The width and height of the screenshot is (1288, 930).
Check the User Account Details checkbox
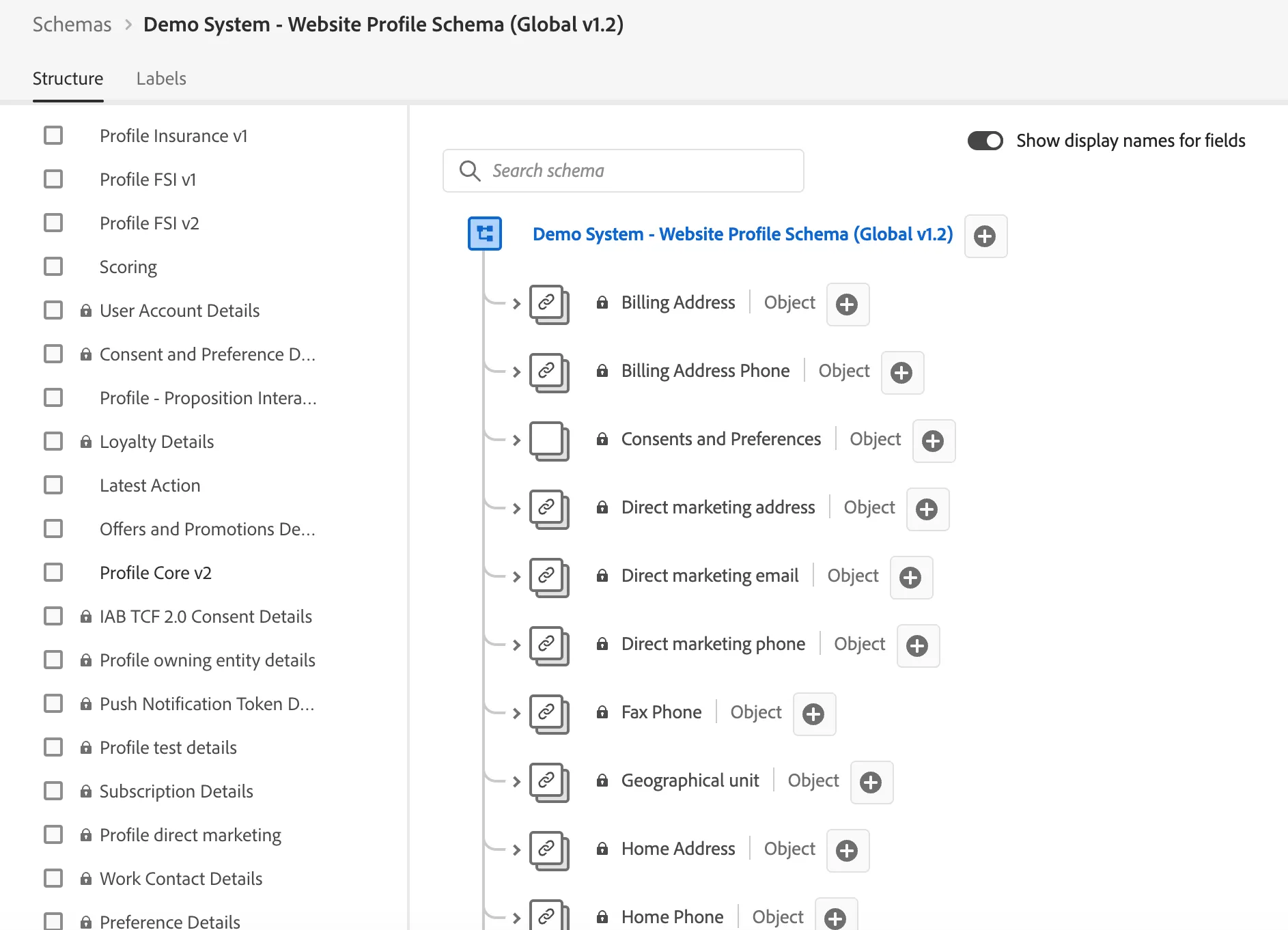pyautogui.click(x=53, y=310)
